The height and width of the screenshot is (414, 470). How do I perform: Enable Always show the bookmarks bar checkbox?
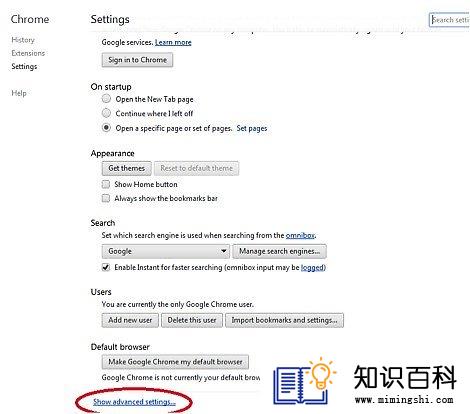(106, 198)
